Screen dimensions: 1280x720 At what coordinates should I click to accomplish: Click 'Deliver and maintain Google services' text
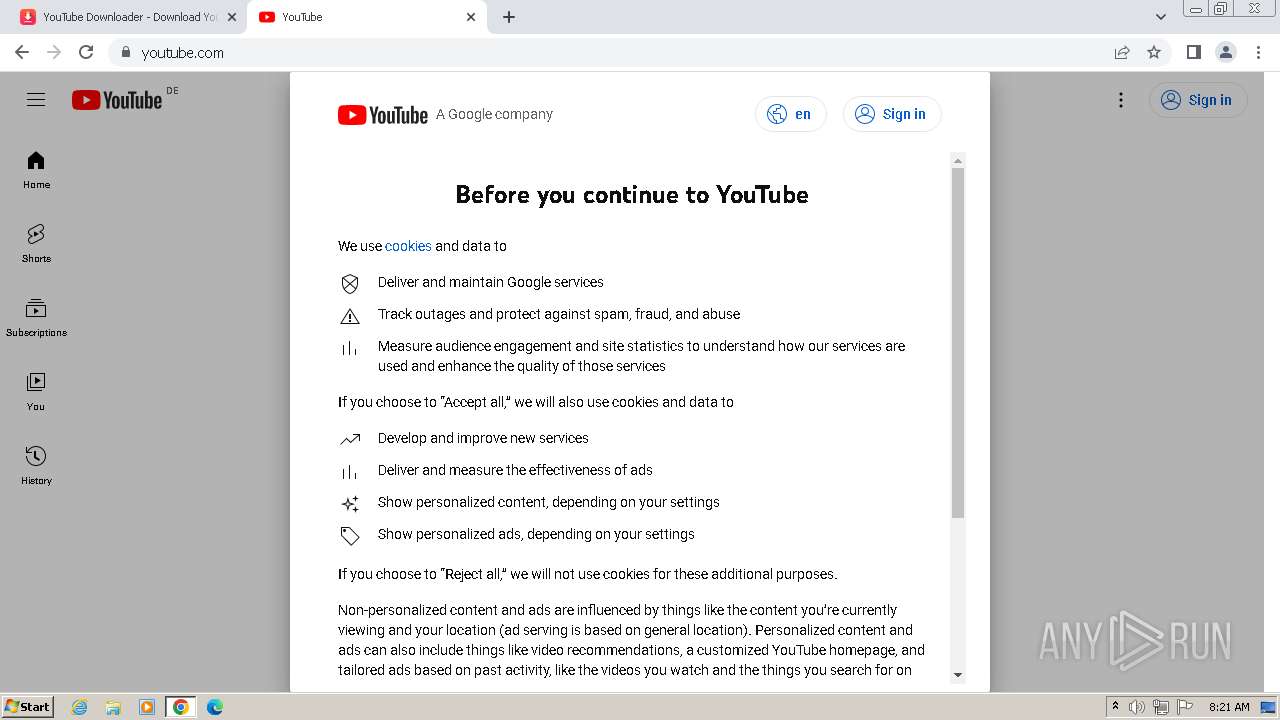(491, 282)
